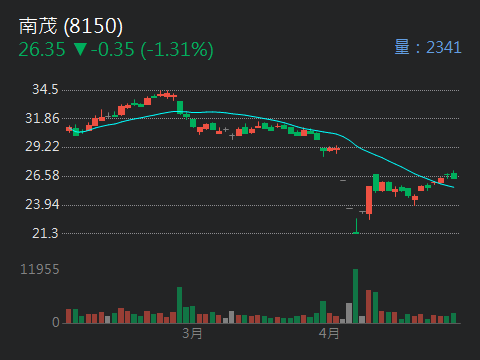Click the volume label 量 : 2341

tap(428, 47)
